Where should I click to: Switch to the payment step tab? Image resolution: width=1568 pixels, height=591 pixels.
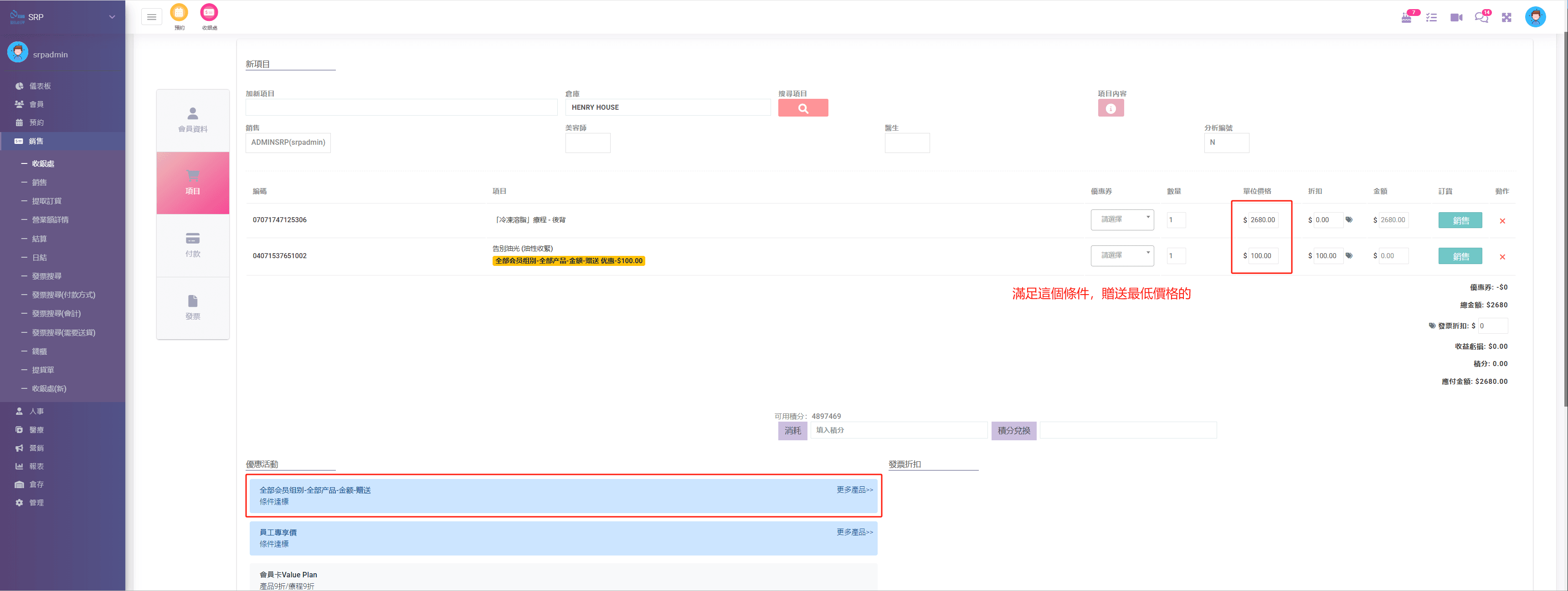pyautogui.click(x=192, y=245)
